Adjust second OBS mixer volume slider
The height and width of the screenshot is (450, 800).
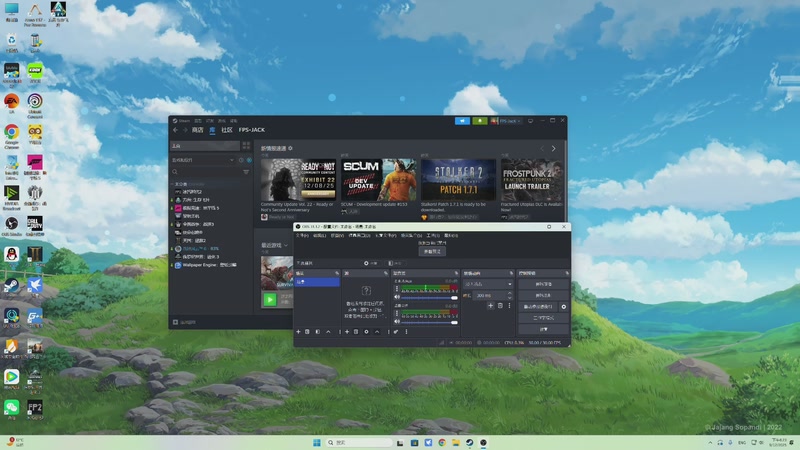(x=429, y=322)
